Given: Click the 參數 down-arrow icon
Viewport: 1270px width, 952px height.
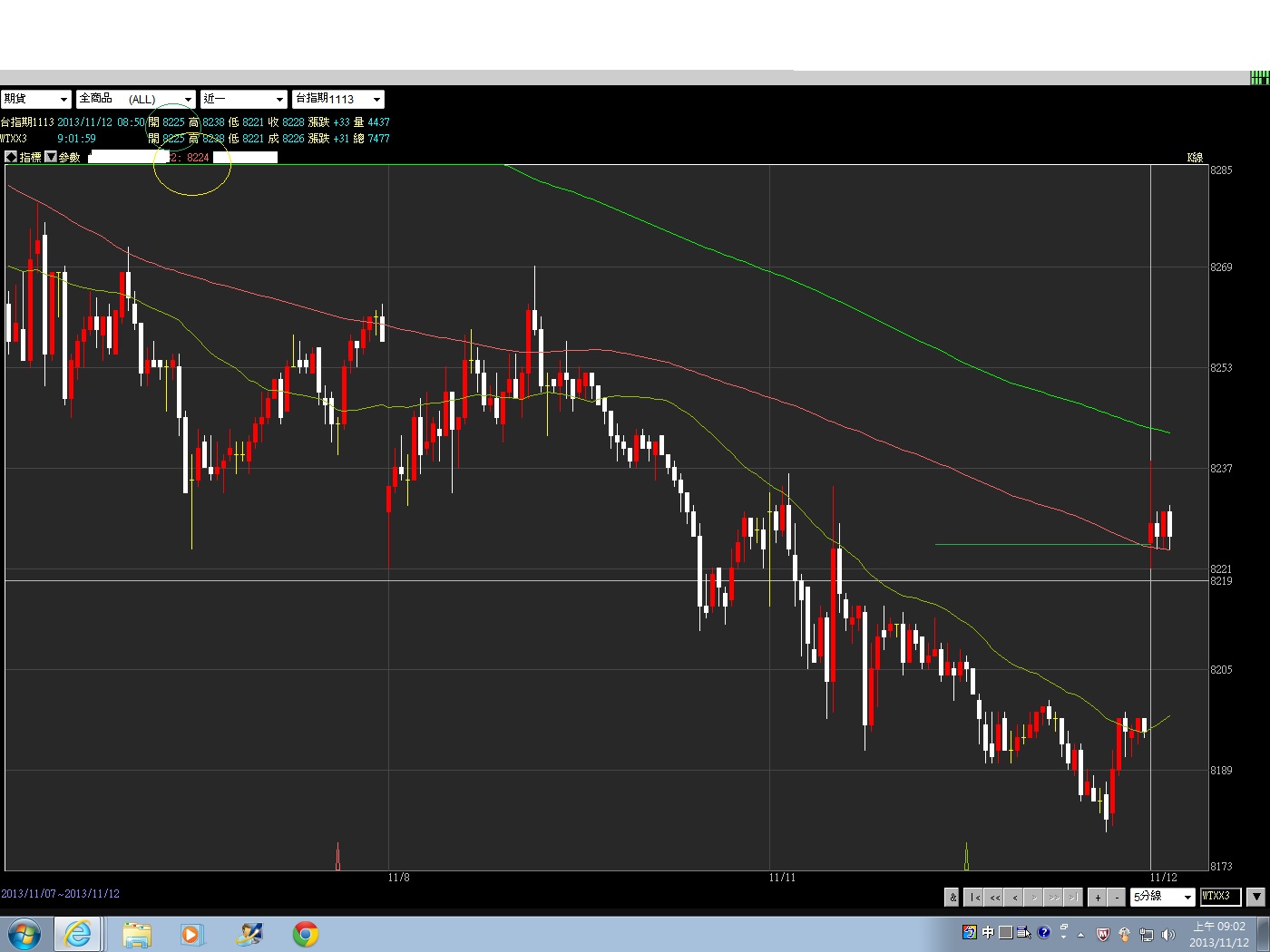Looking at the screenshot, I should coord(51,157).
